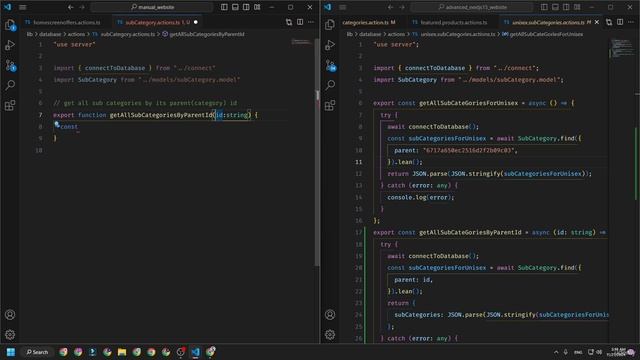Open Source Control in right window
This screenshot has width=640, height=360.
[x=331, y=65]
